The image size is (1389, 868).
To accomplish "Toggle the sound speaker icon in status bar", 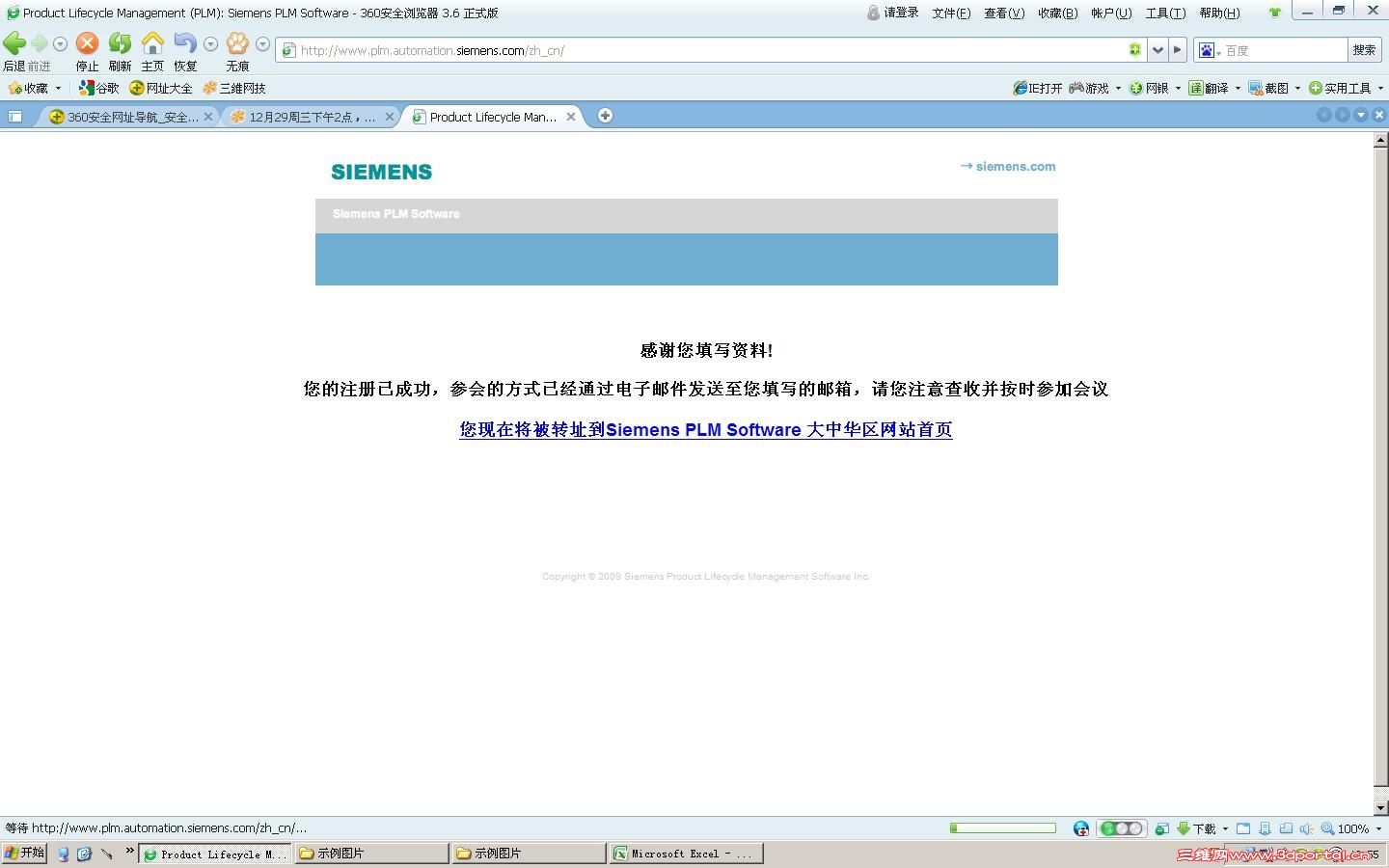I will [x=1307, y=828].
